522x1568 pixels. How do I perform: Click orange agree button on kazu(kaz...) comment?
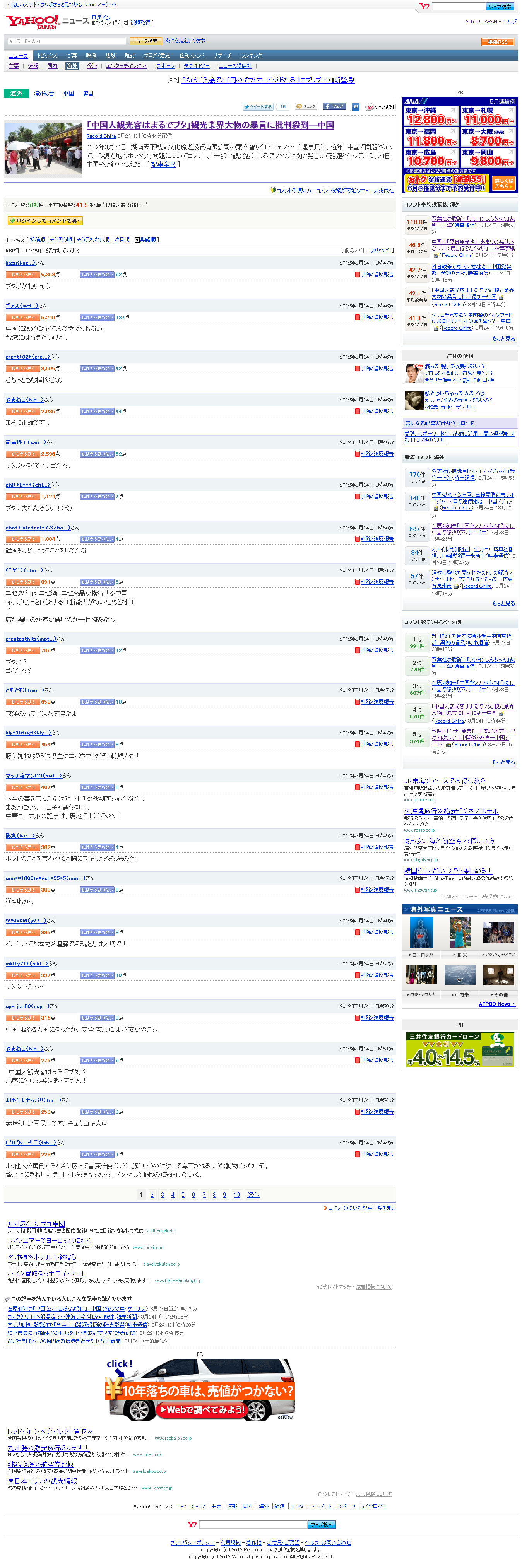[22, 275]
